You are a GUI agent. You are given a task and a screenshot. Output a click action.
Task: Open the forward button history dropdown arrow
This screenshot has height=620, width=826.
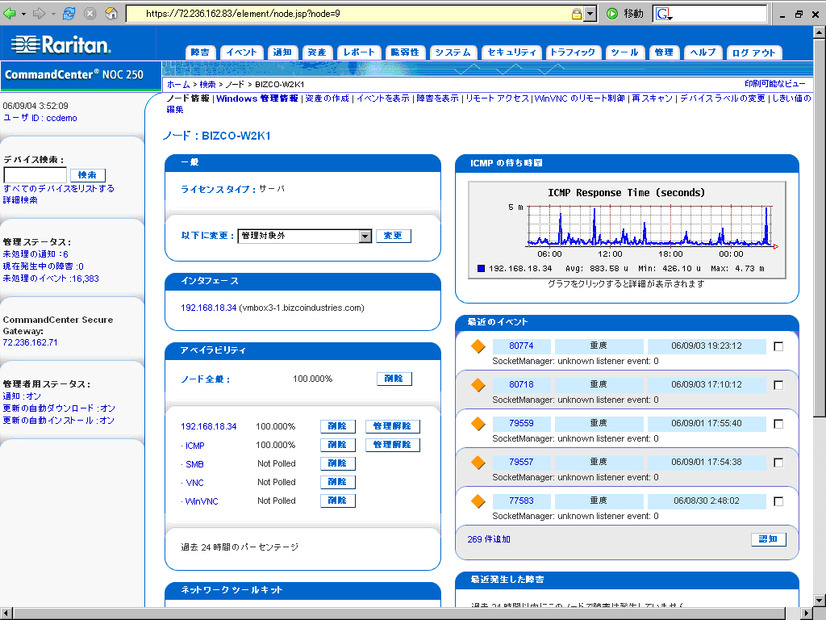(53, 14)
